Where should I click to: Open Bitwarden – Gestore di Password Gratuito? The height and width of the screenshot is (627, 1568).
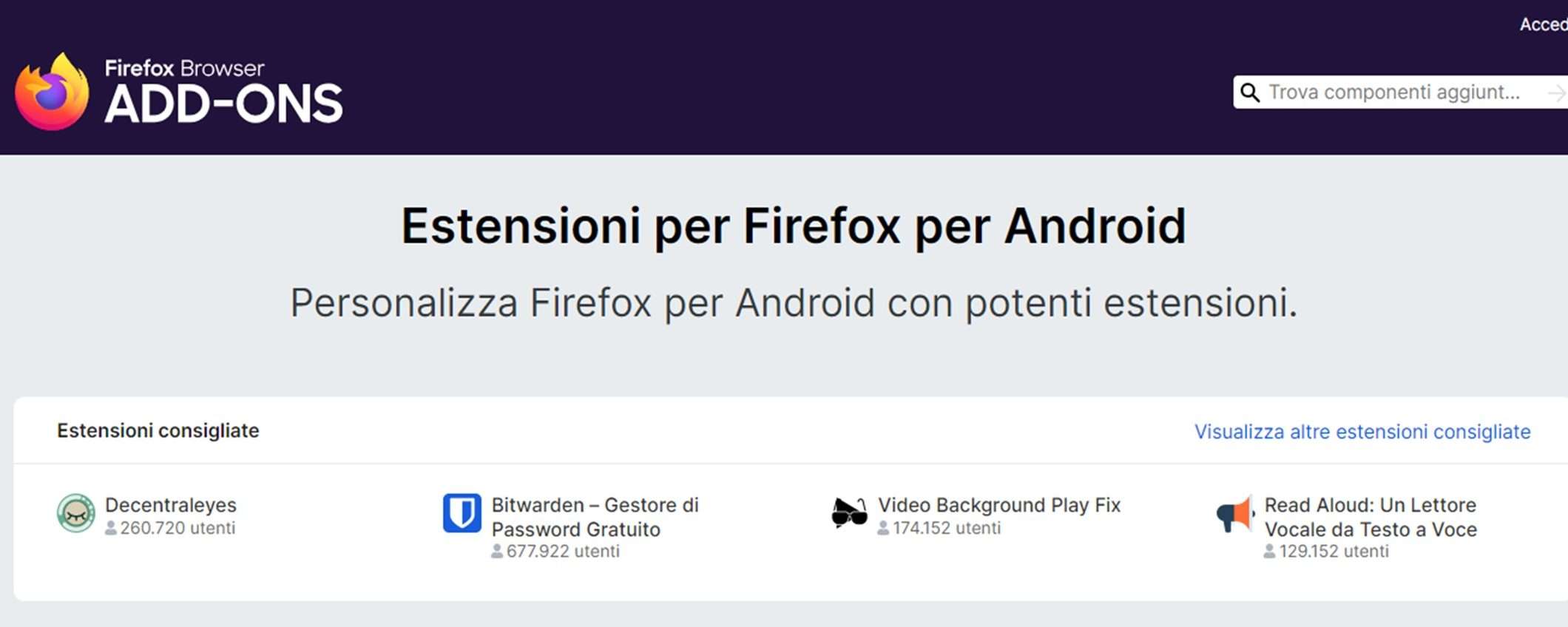click(595, 517)
